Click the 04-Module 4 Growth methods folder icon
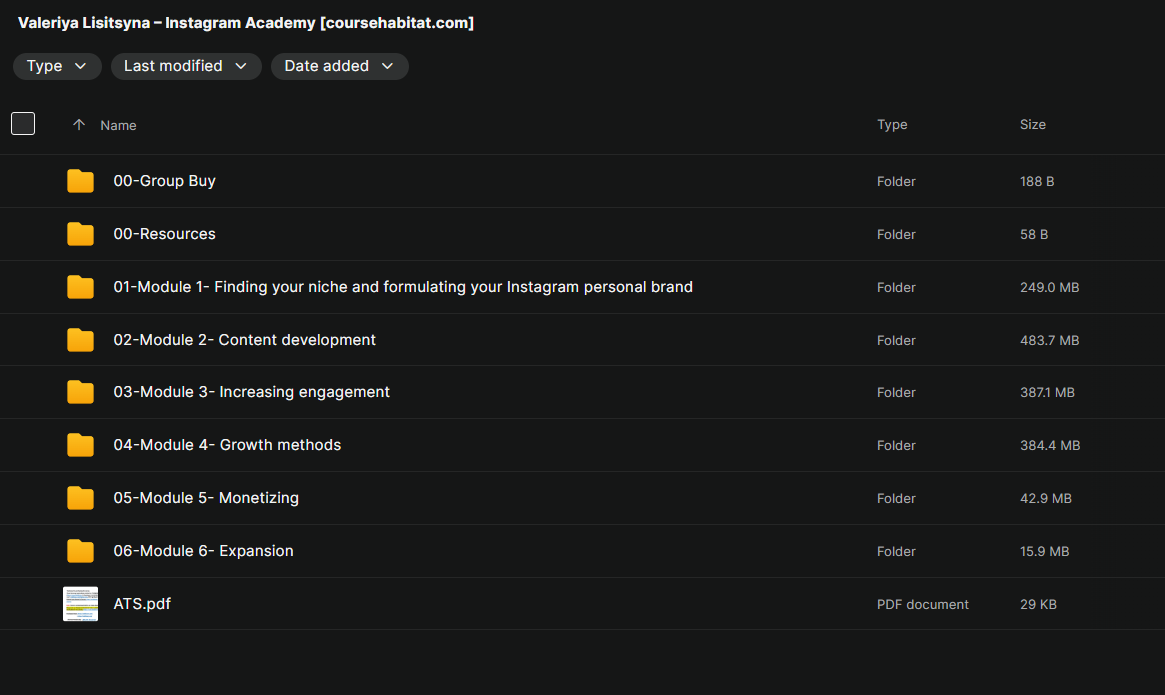1165x695 pixels. click(80, 445)
